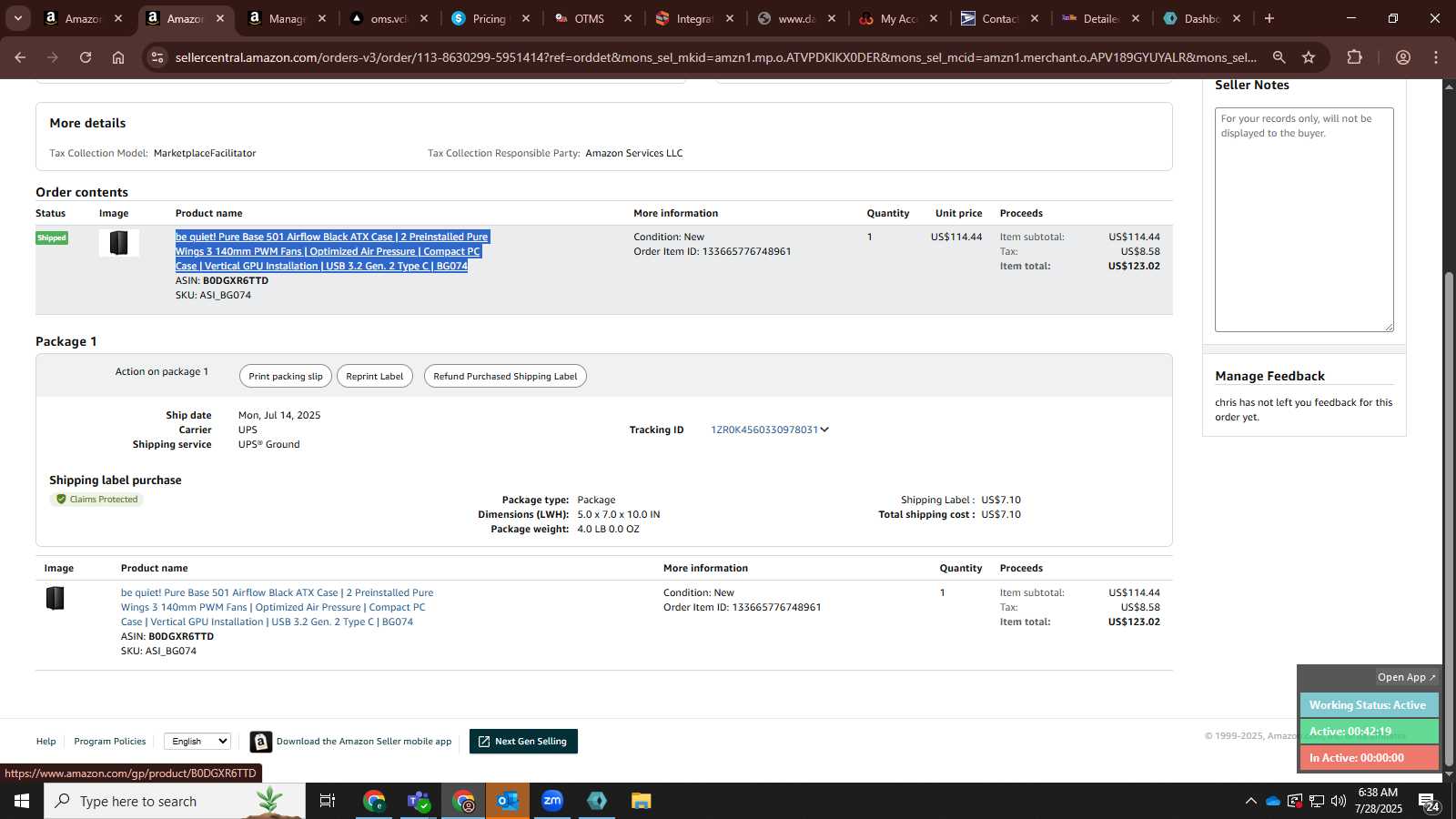Open the highlighted be quiet! product link

[331, 251]
